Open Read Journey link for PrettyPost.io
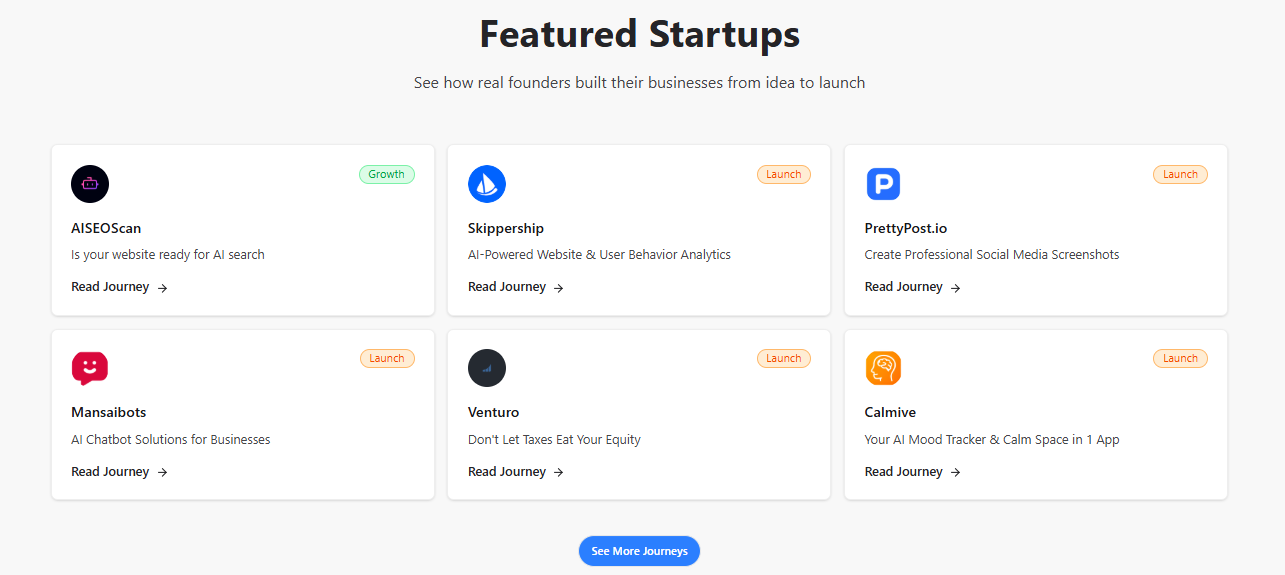The height and width of the screenshot is (575, 1285). point(913,287)
